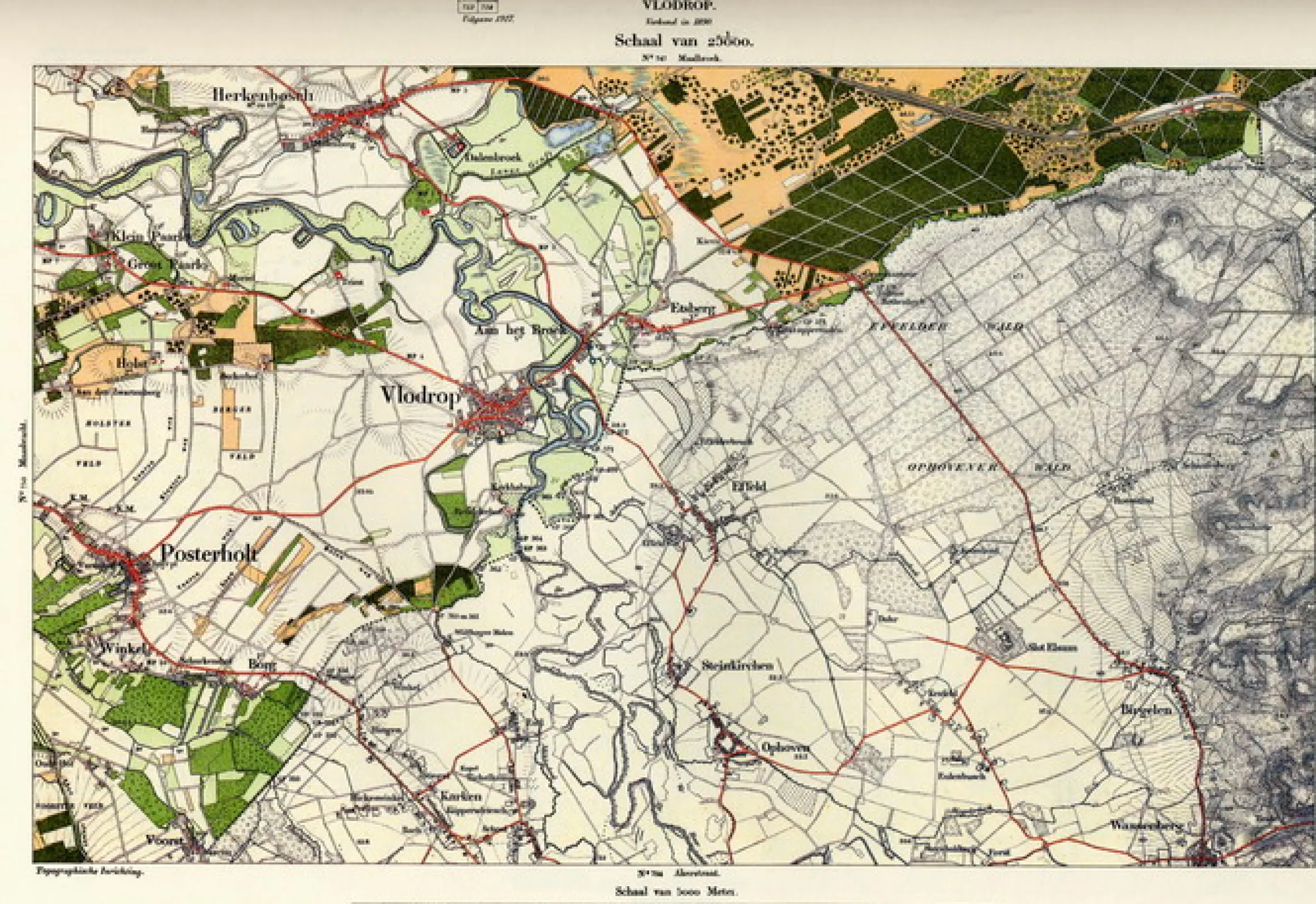Click the Herkenbosch village label

(263, 95)
